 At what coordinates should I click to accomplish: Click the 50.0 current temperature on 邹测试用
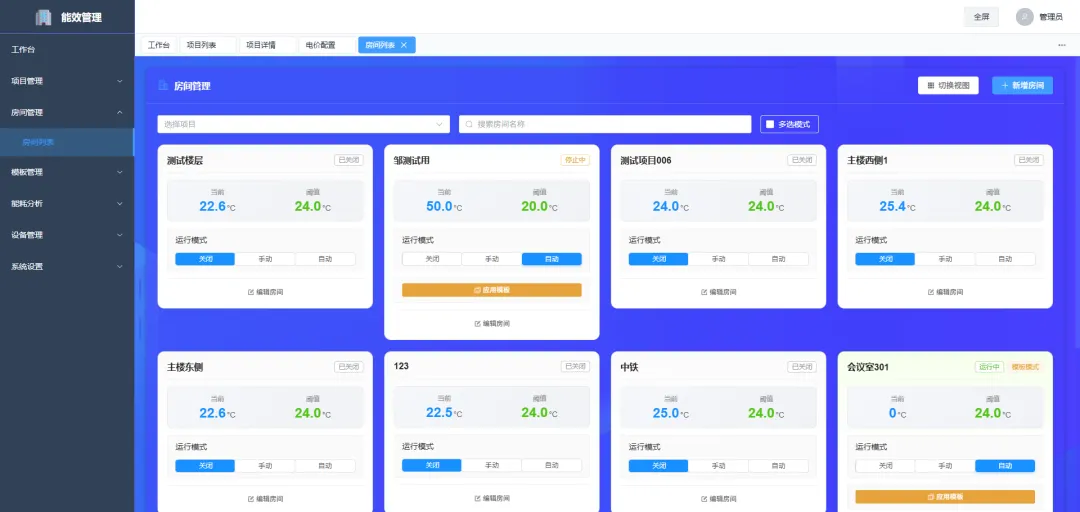[x=439, y=206]
